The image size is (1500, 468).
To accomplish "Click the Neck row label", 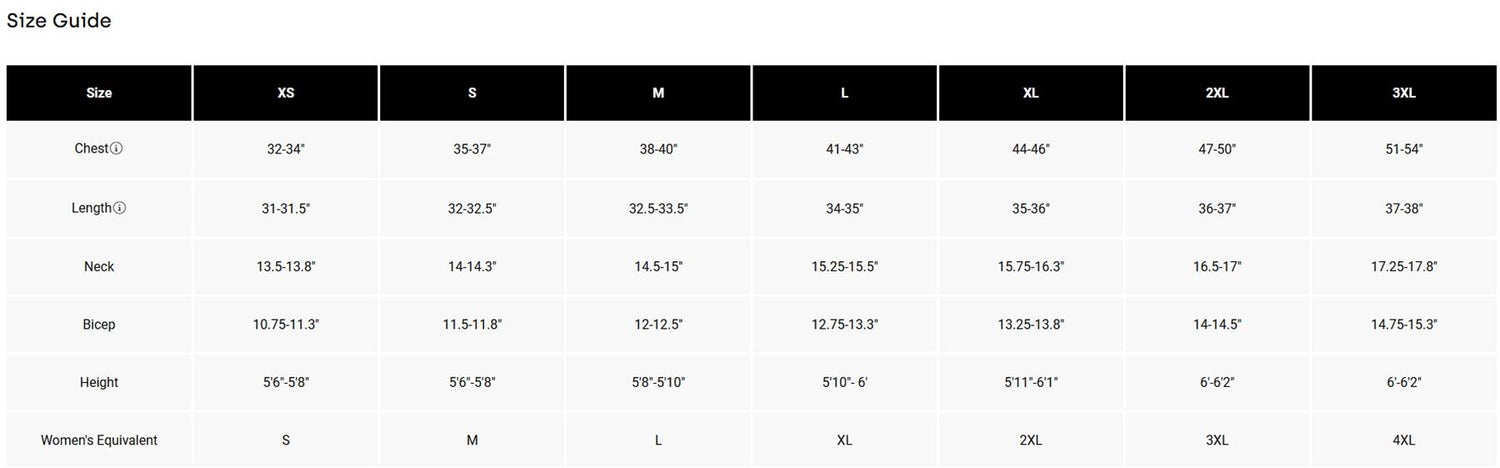I will [99, 267].
